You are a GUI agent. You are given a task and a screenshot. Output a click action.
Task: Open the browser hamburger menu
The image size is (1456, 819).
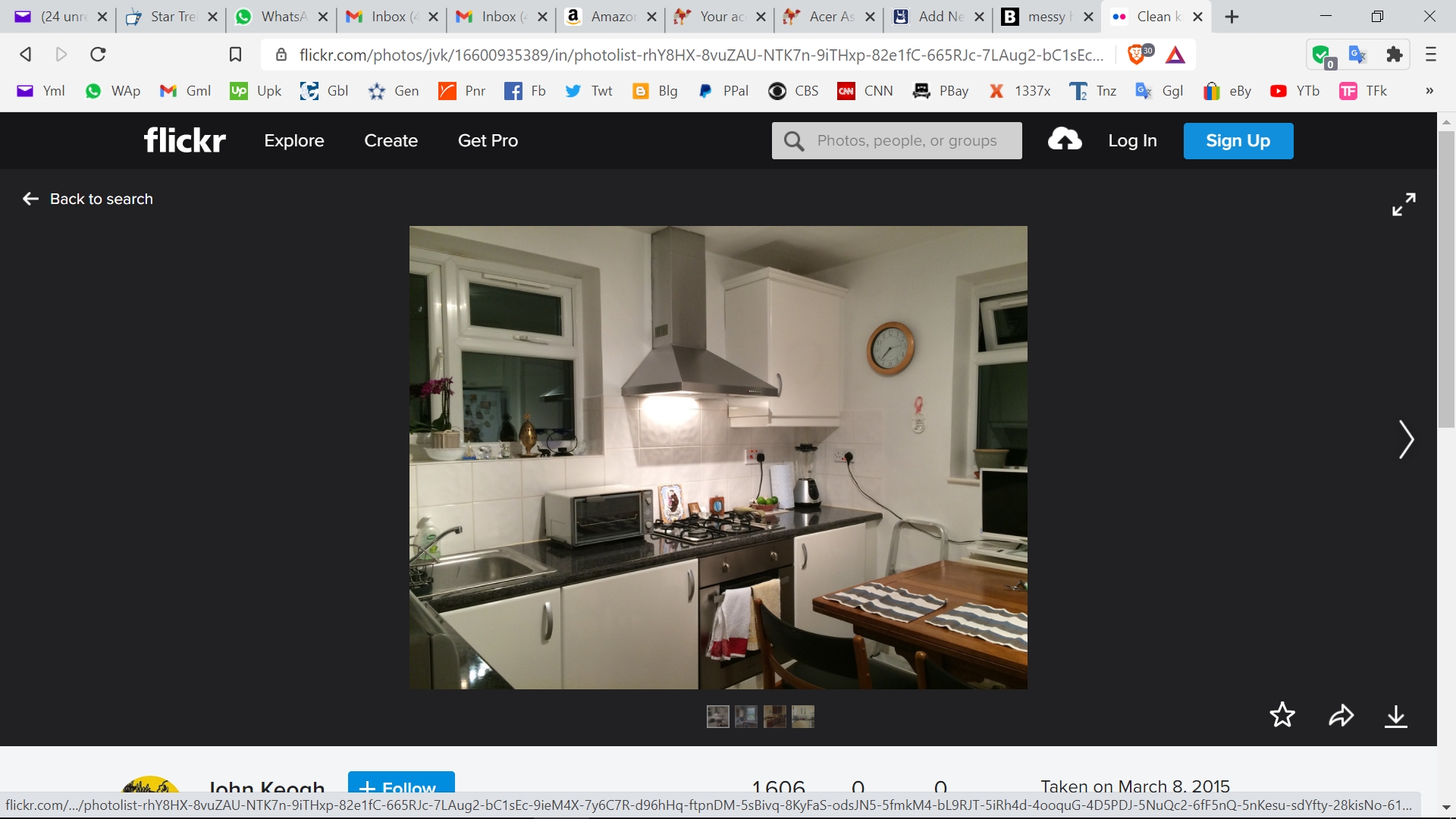pos(1431,55)
